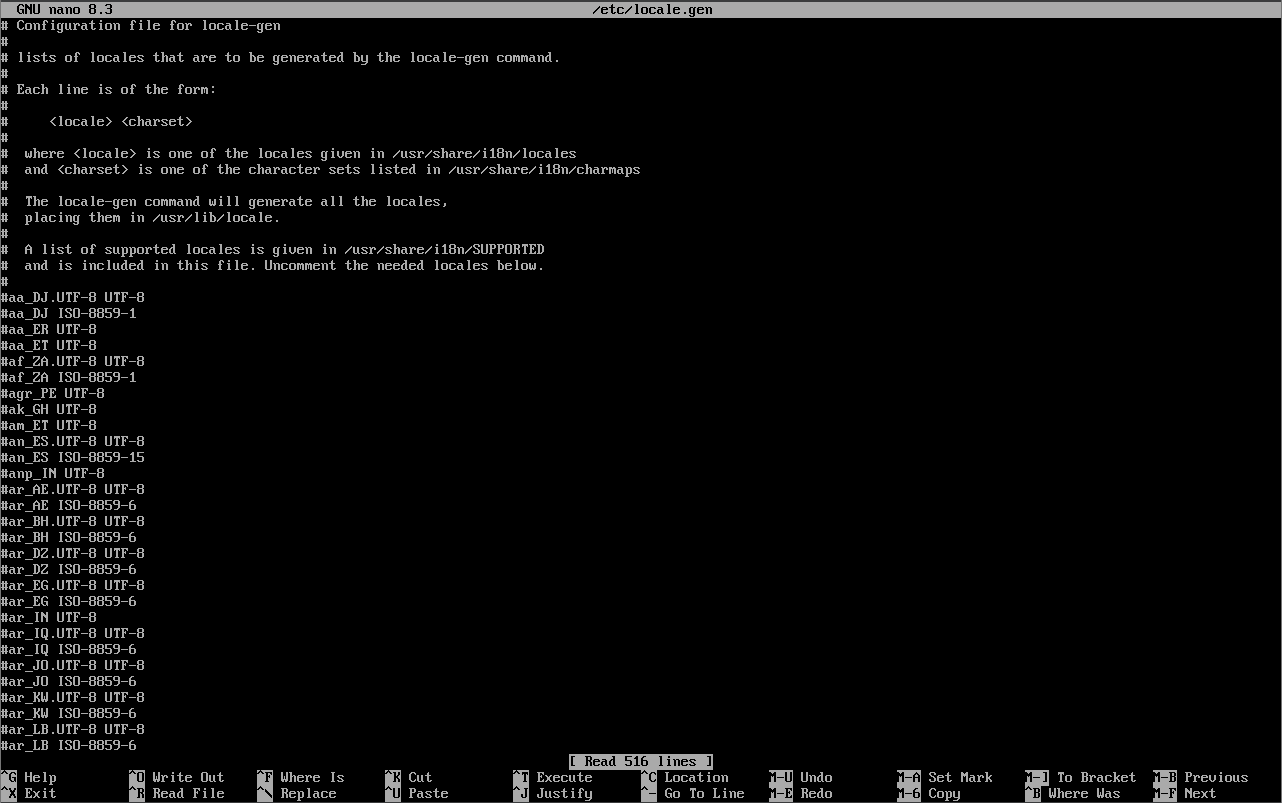Place cursor on the #ar_IQ ISO-8859-6 line
This screenshot has height=803, width=1282.
68,649
